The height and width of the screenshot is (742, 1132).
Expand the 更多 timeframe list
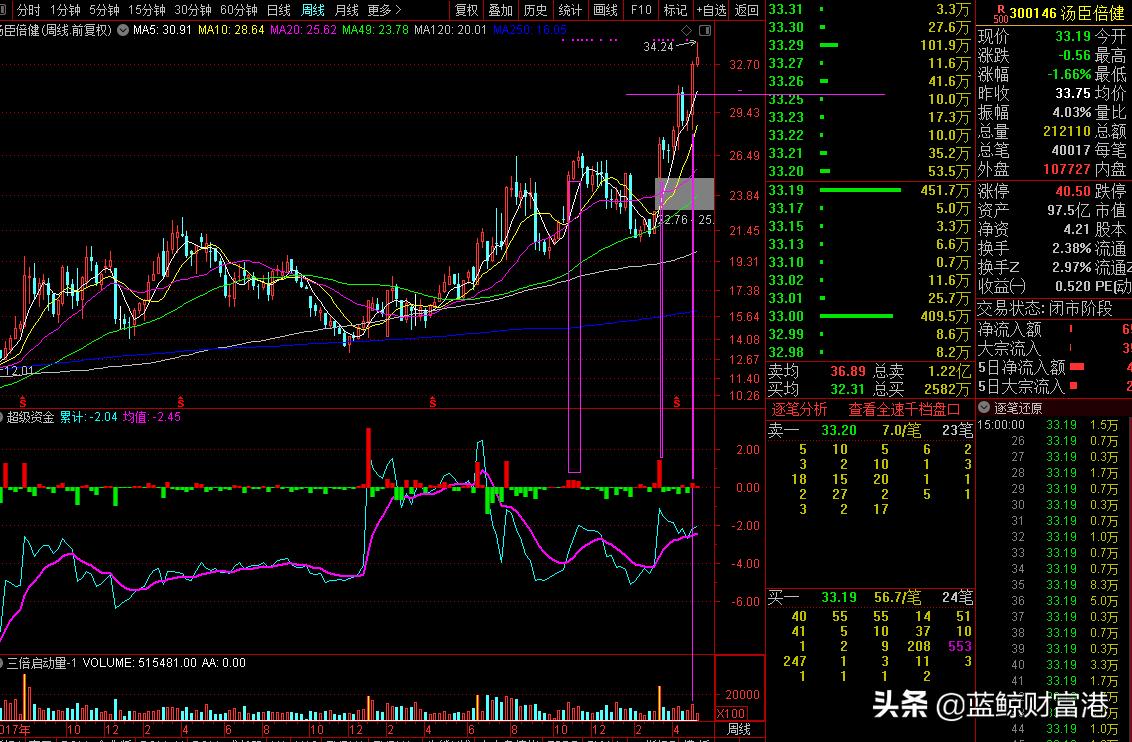[380, 10]
